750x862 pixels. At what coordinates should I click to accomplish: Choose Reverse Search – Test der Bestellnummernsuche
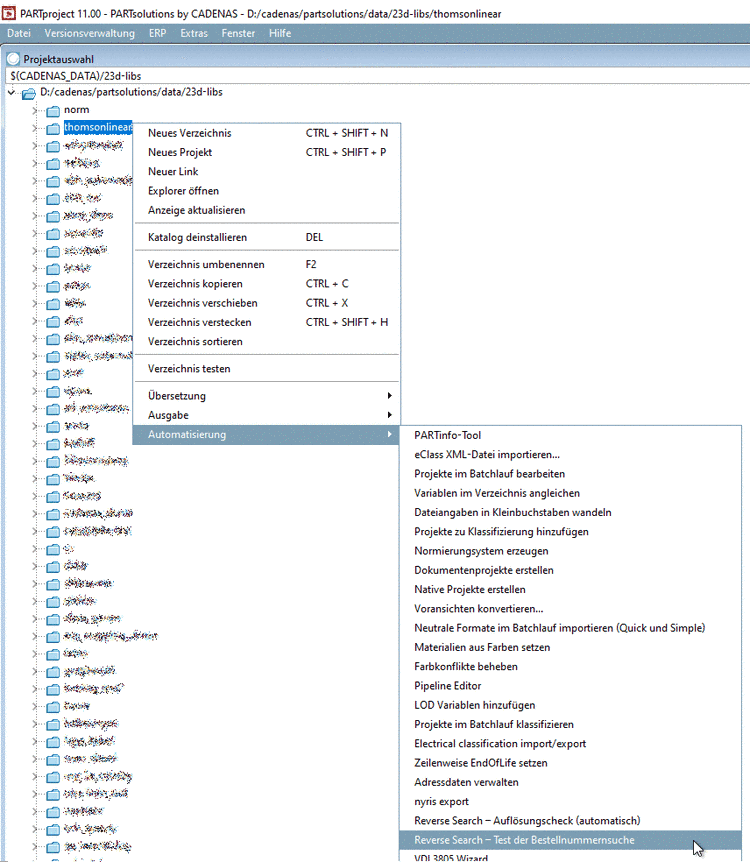570,840
